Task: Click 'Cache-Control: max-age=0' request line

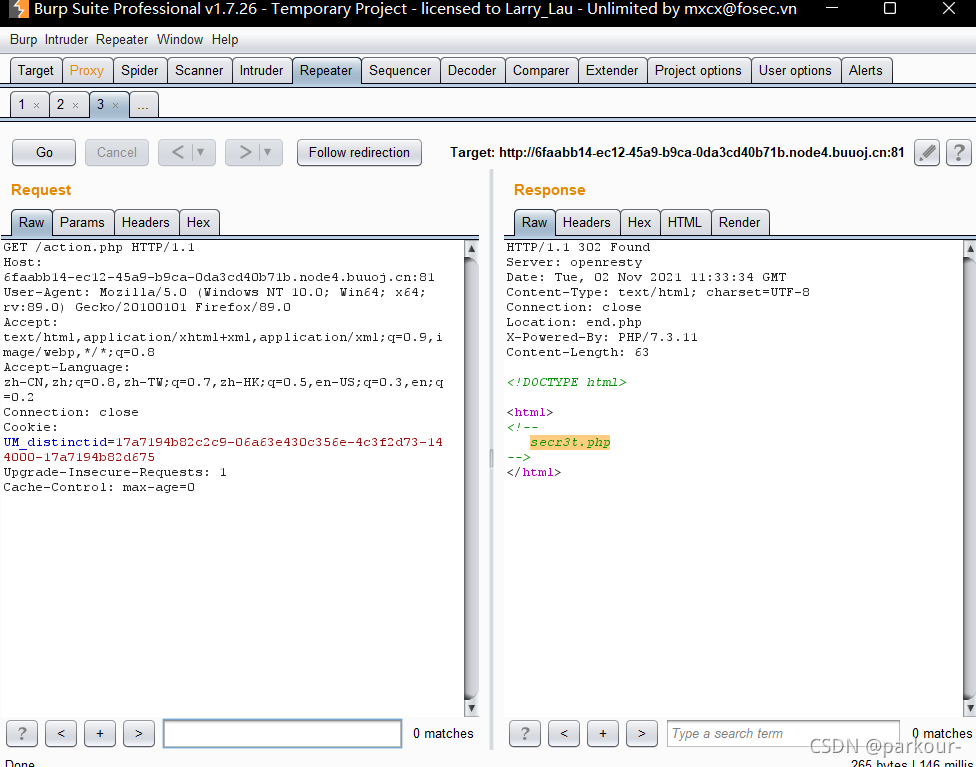Action: click(x=99, y=487)
